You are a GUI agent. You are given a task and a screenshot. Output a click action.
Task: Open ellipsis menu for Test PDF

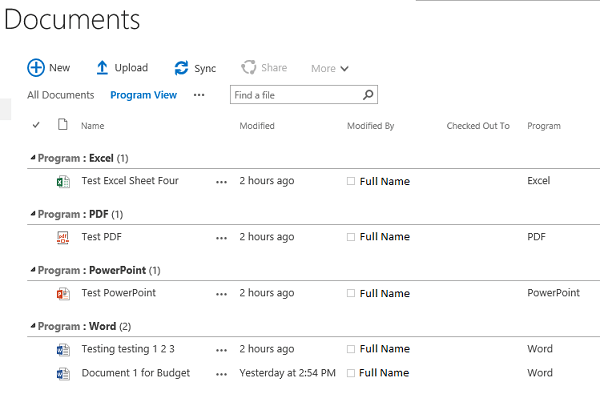coord(221,238)
